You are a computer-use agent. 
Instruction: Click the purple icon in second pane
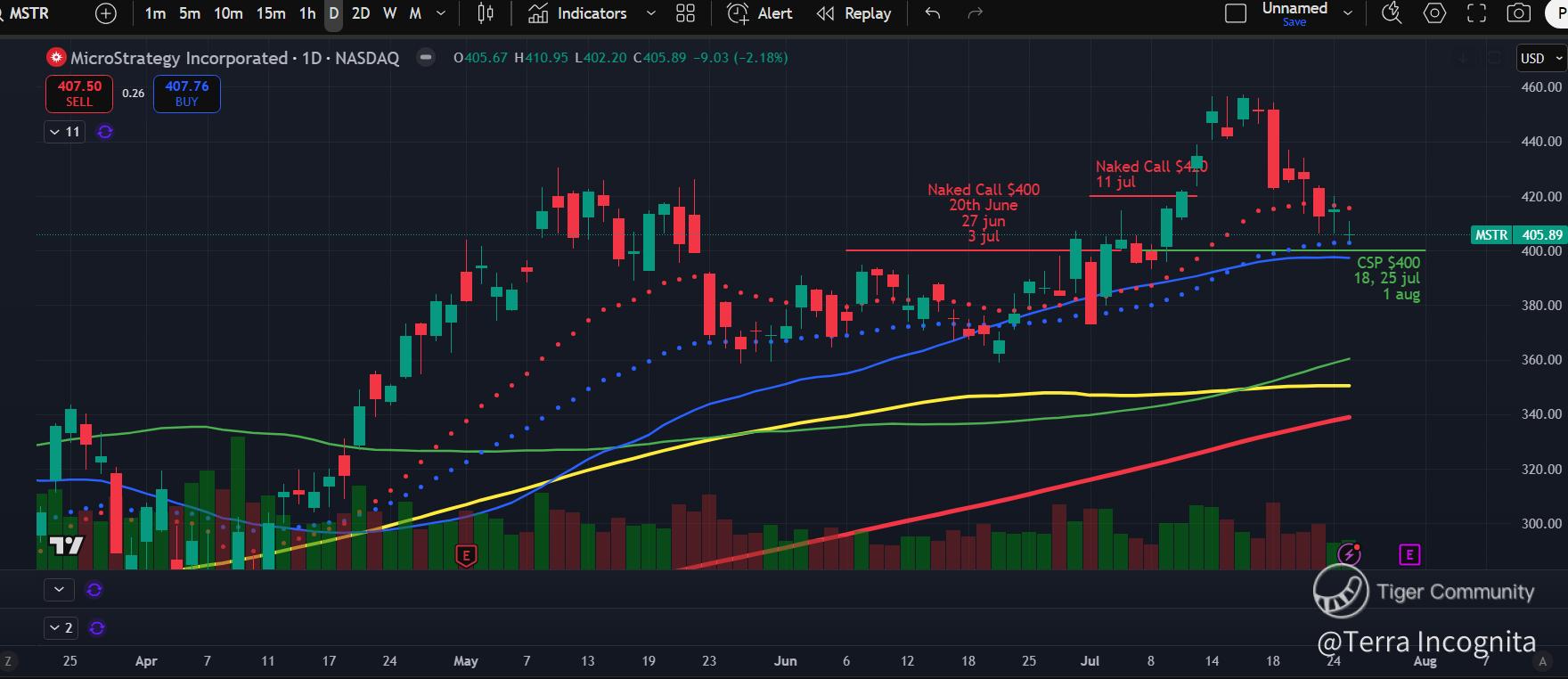click(94, 589)
